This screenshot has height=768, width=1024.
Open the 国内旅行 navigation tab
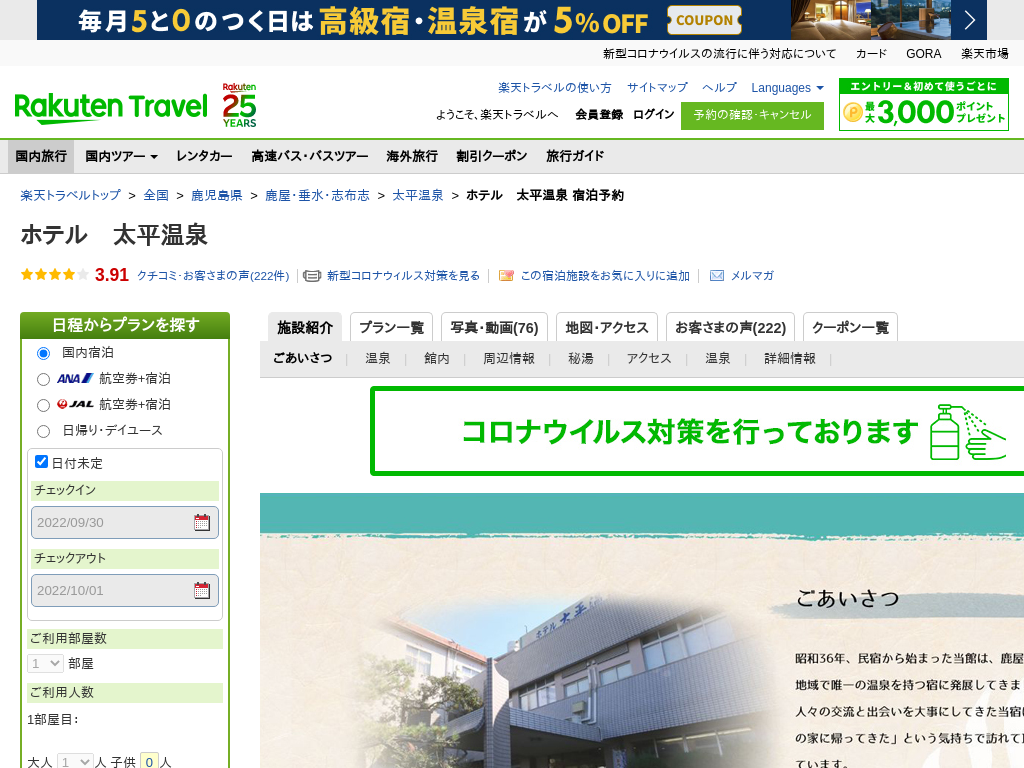coord(41,156)
